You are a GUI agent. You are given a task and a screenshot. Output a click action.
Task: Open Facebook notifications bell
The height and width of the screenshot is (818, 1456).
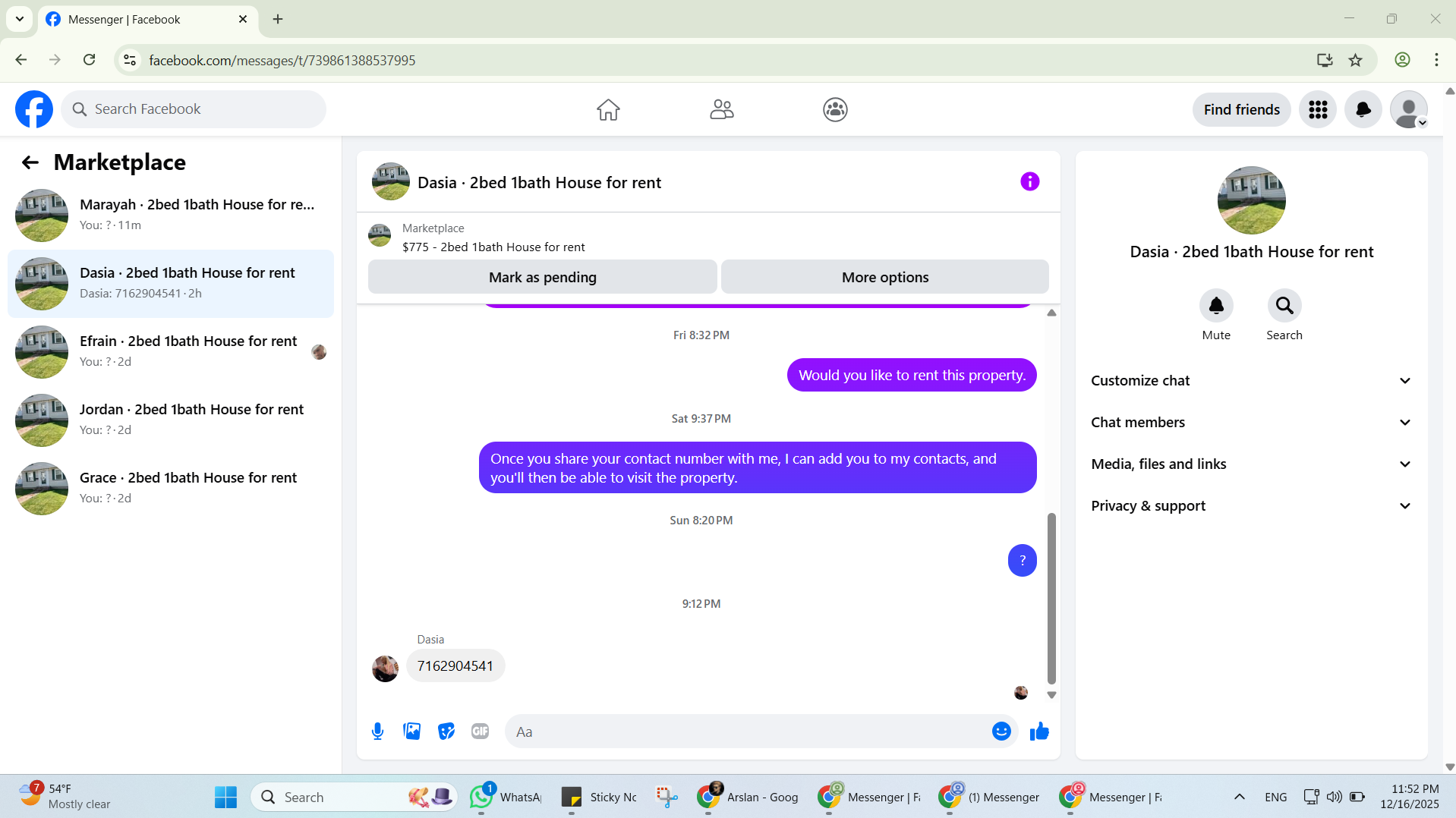tap(1363, 109)
